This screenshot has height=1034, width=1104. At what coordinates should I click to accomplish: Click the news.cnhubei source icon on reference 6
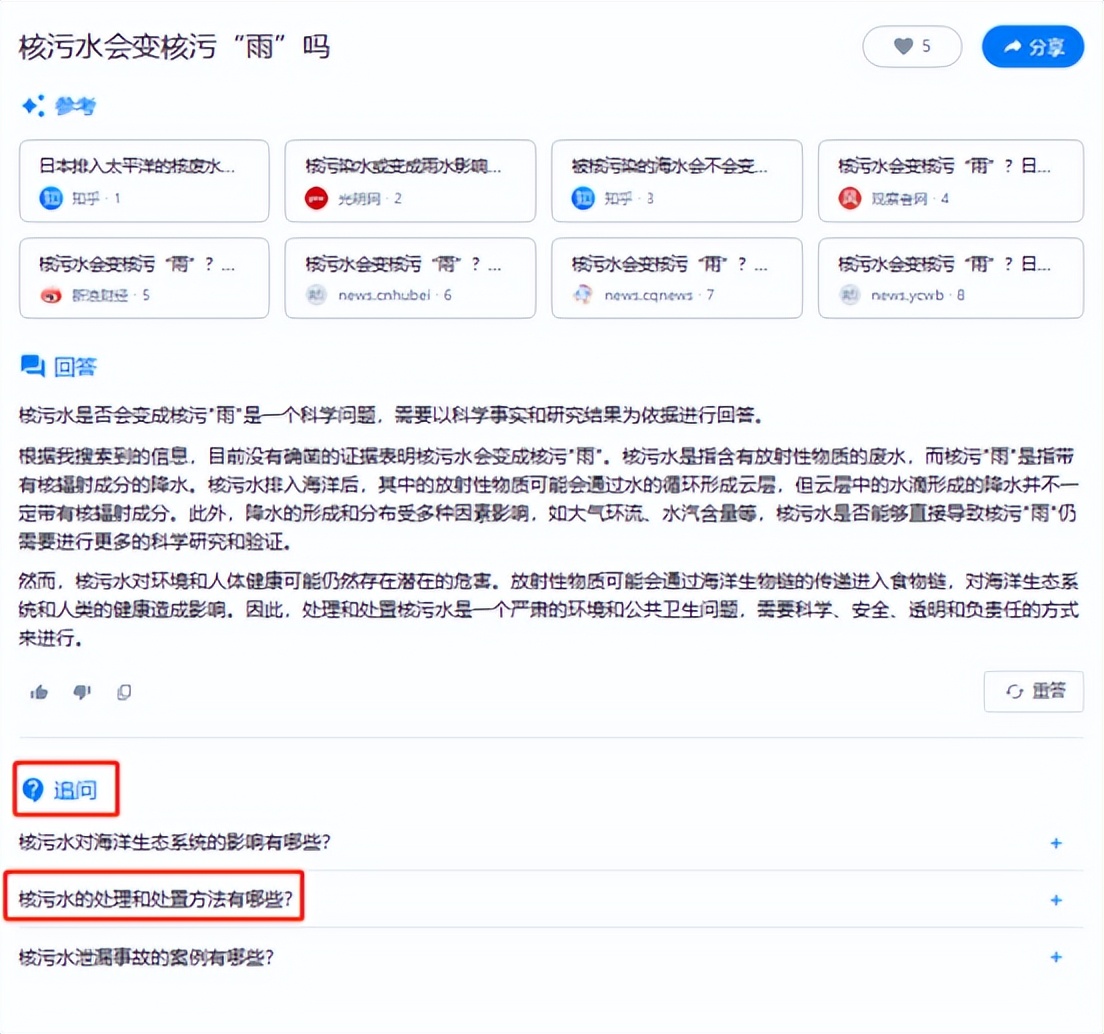[315, 295]
